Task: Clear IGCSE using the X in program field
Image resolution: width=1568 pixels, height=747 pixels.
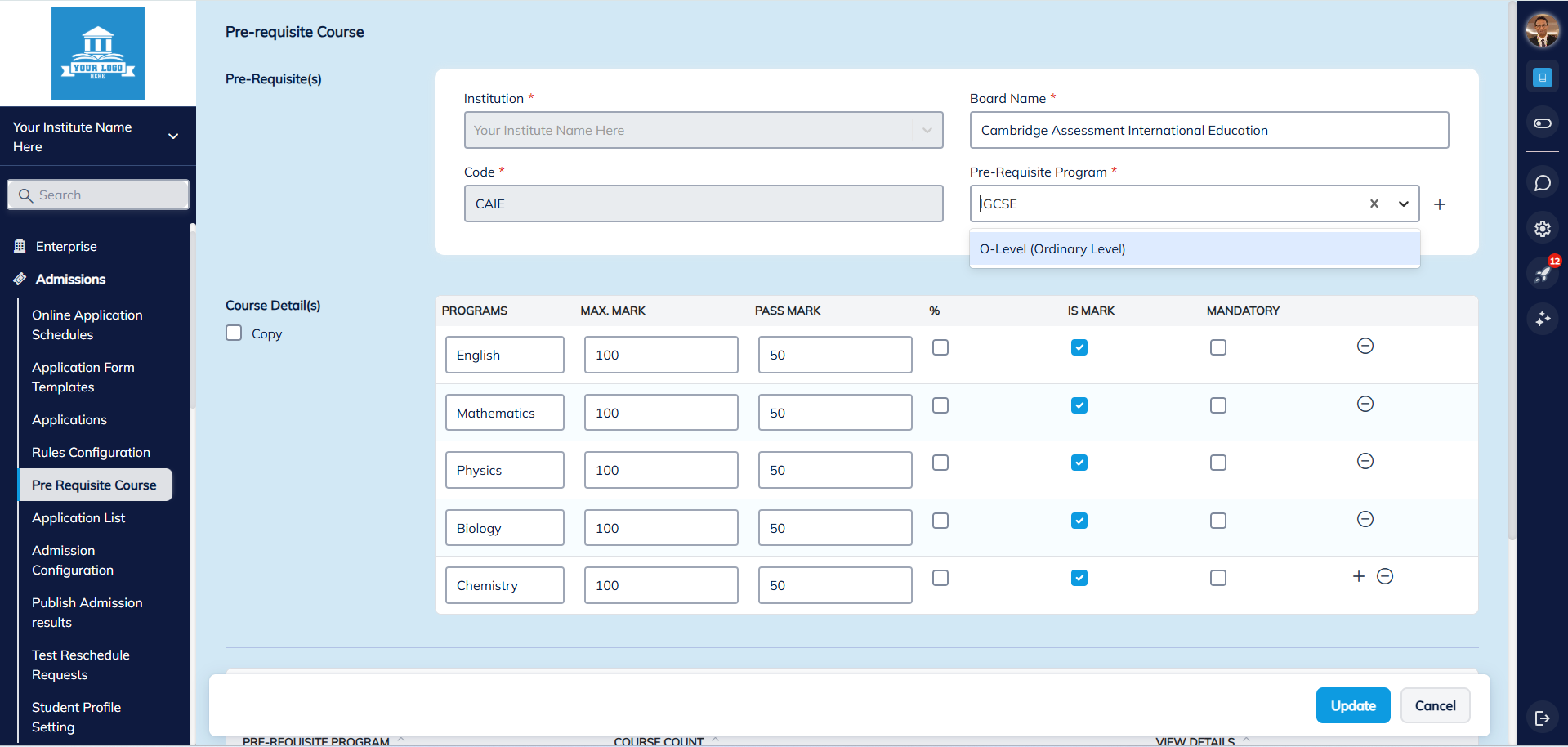Action: pos(1374,204)
